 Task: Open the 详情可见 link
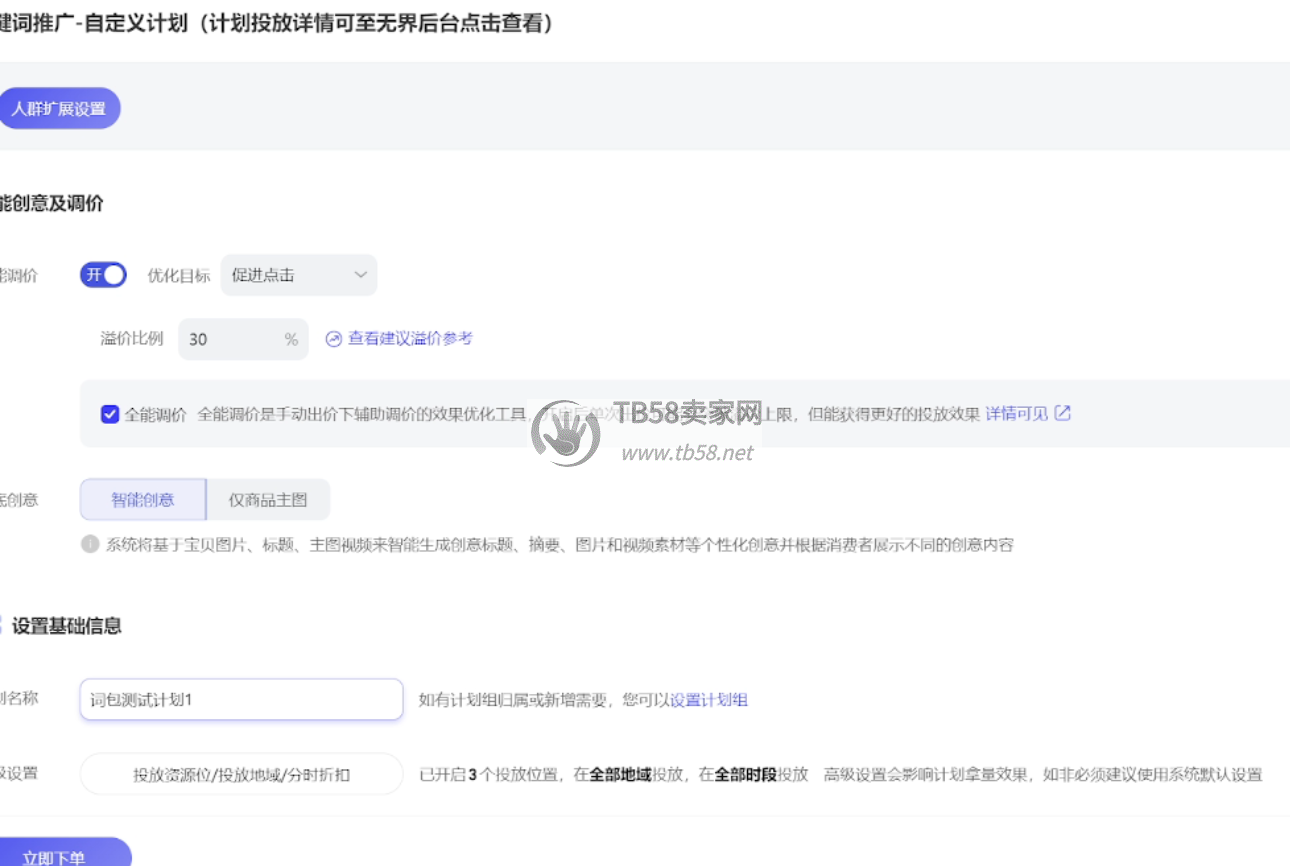(x=1016, y=414)
